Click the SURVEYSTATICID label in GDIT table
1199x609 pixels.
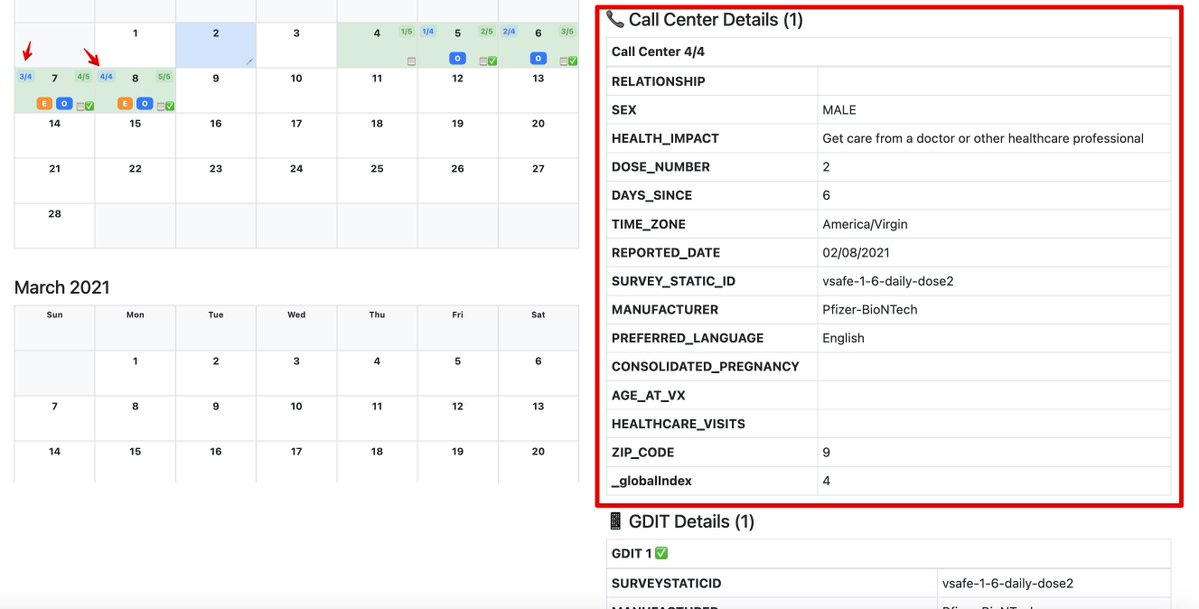click(666, 583)
